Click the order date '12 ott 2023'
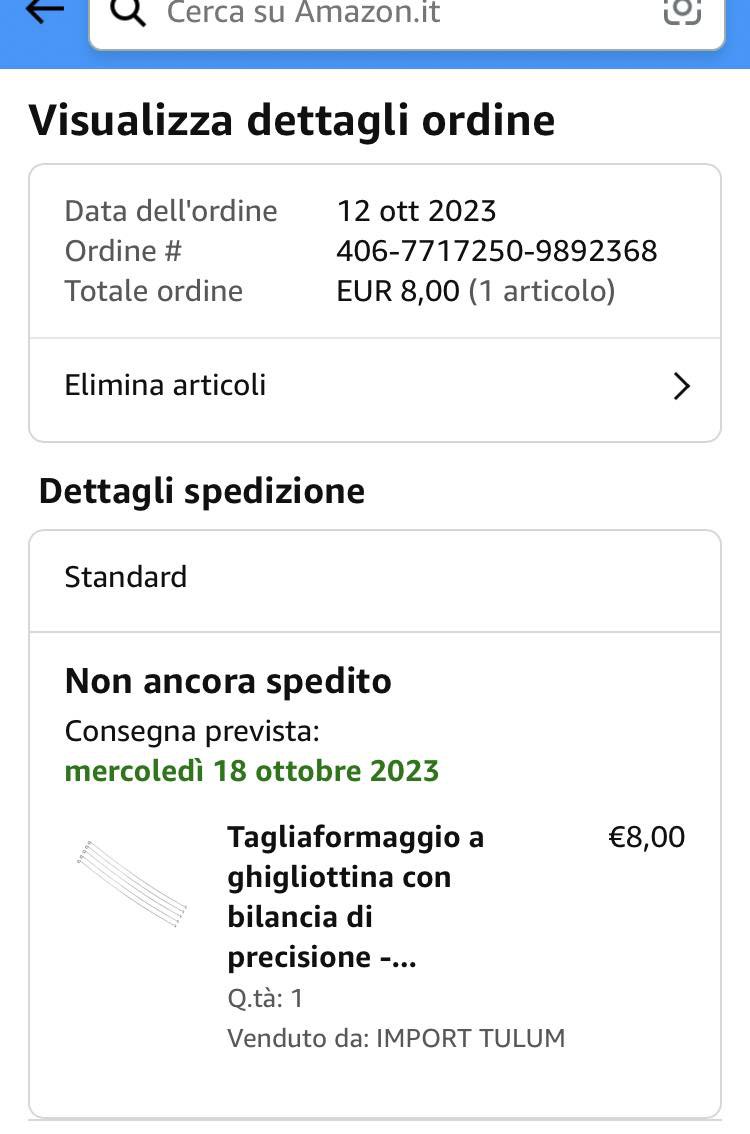This screenshot has height=1134, width=750. [x=416, y=211]
